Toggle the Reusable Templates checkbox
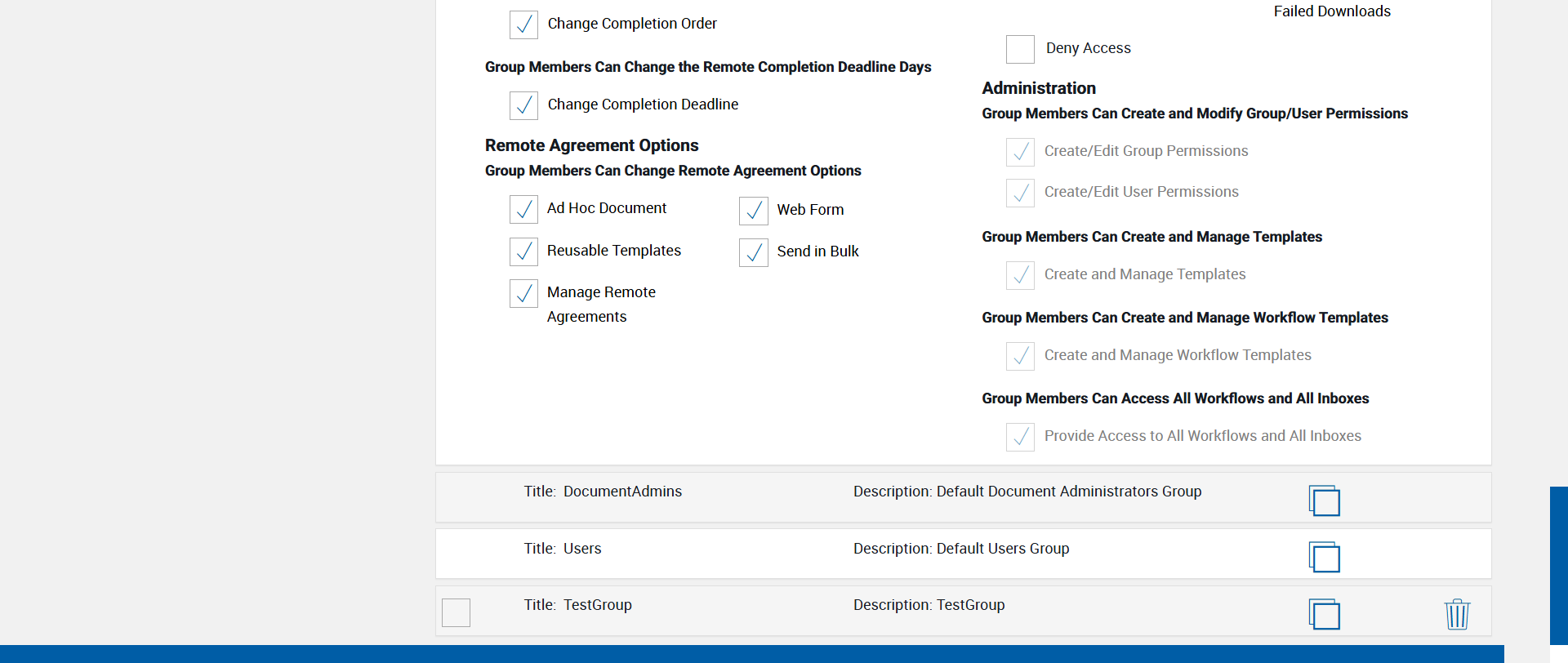Screen dimensions: 1568x663 523,251
